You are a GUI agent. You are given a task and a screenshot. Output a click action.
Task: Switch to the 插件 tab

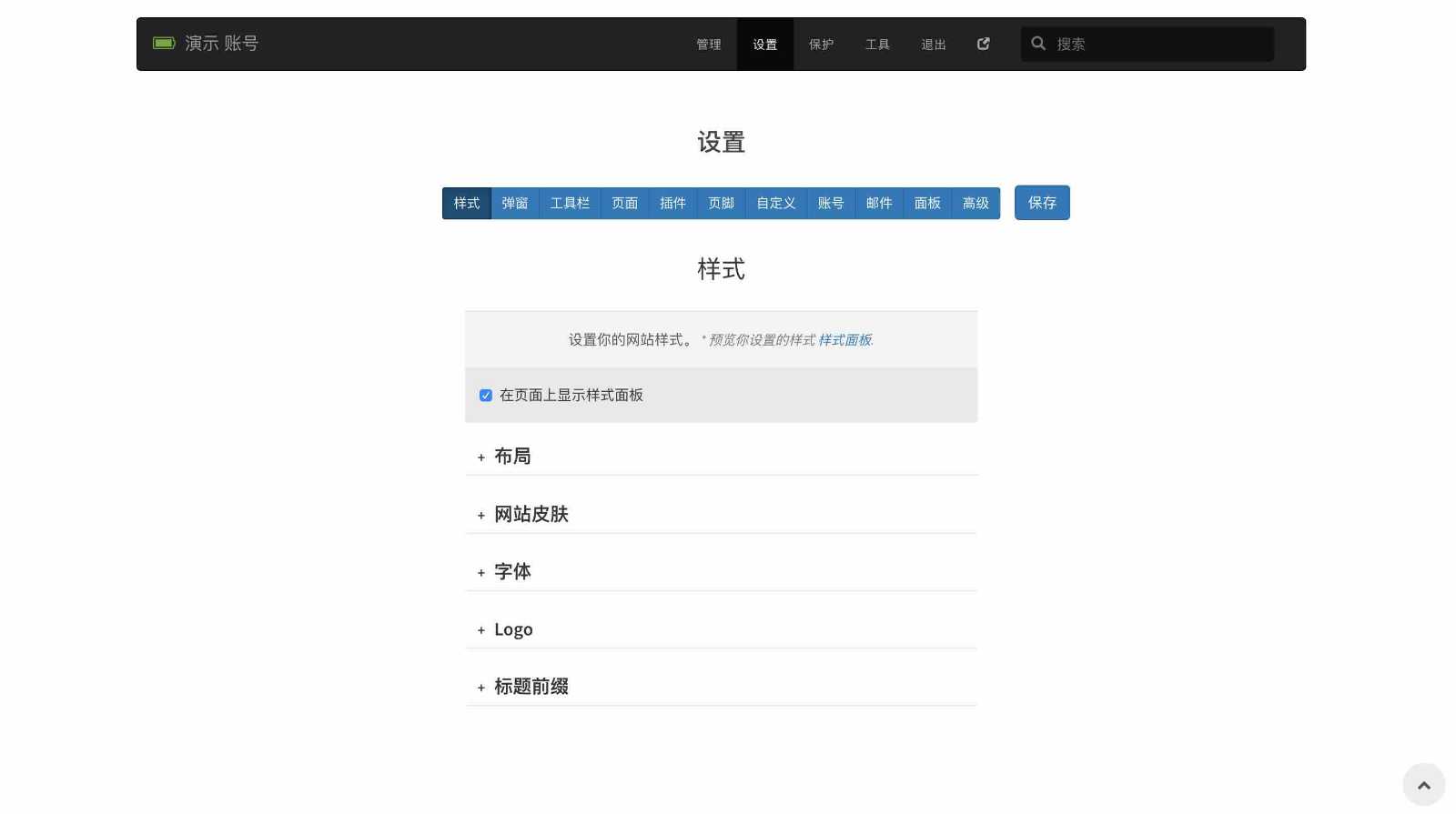tap(672, 204)
